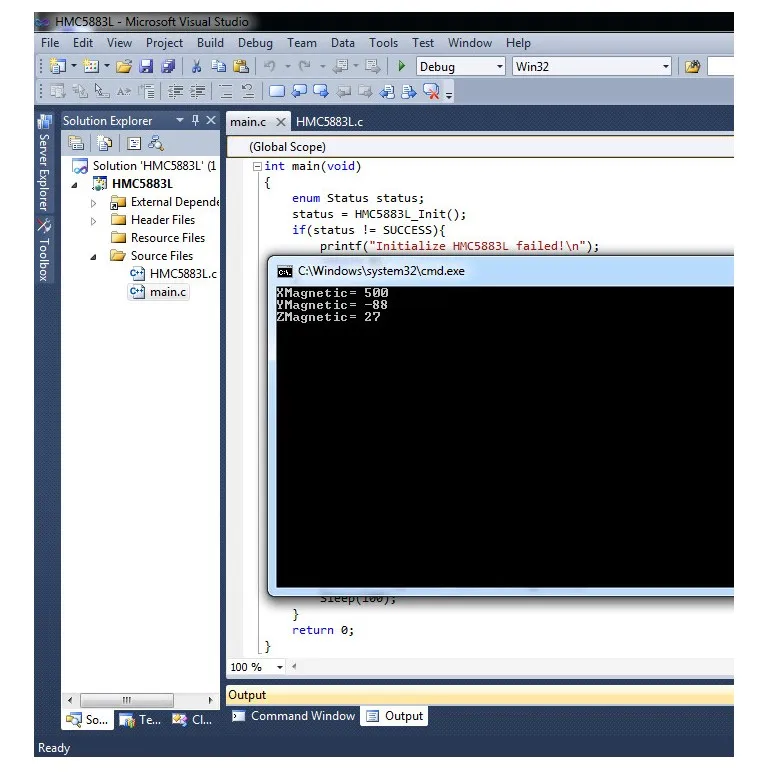The width and height of the screenshot is (774, 774).
Task: Click the Solution Explorer scroll right arrow
Action: (x=210, y=700)
